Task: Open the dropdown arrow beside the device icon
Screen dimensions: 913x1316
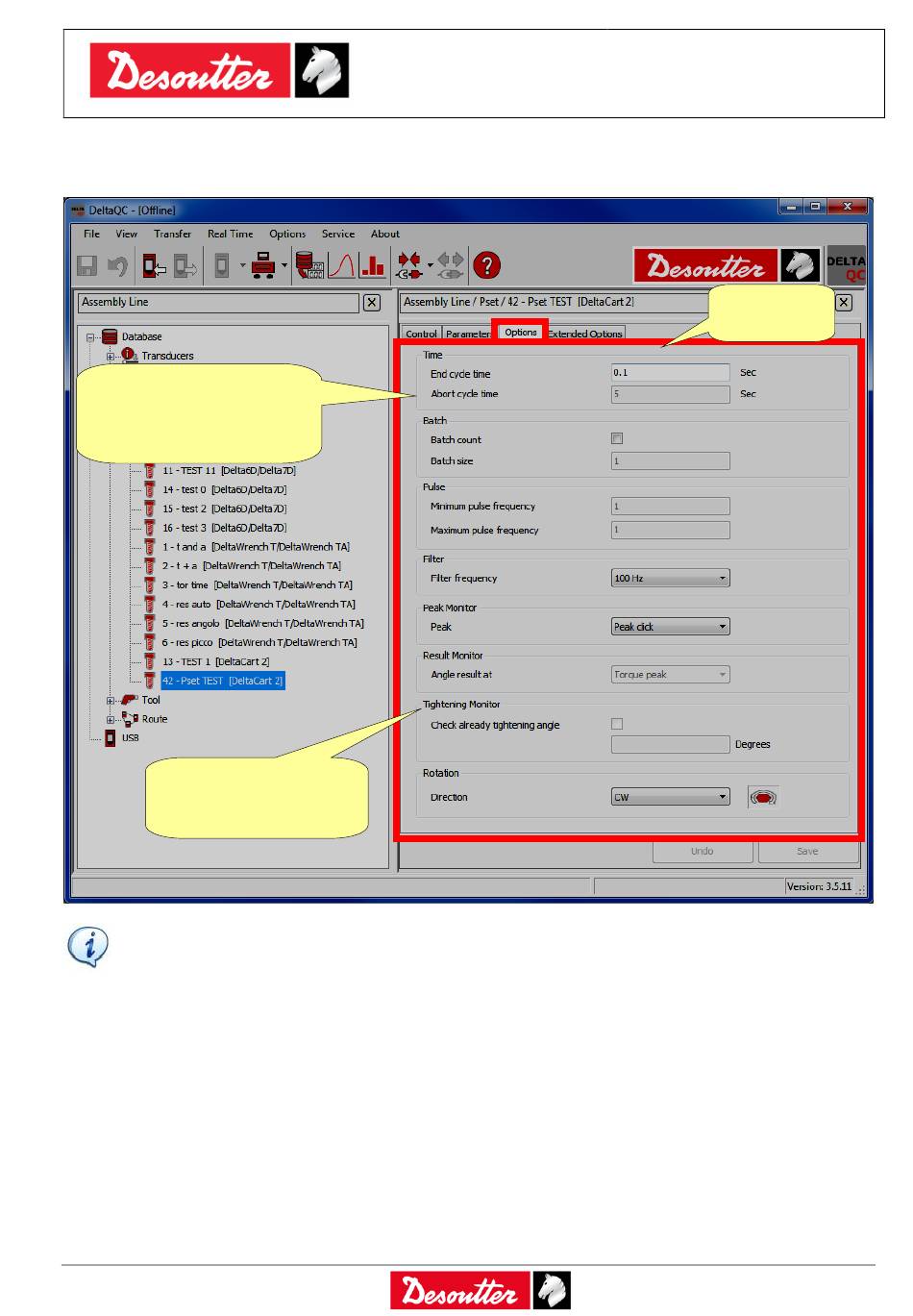Action: (x=242, y=266)
